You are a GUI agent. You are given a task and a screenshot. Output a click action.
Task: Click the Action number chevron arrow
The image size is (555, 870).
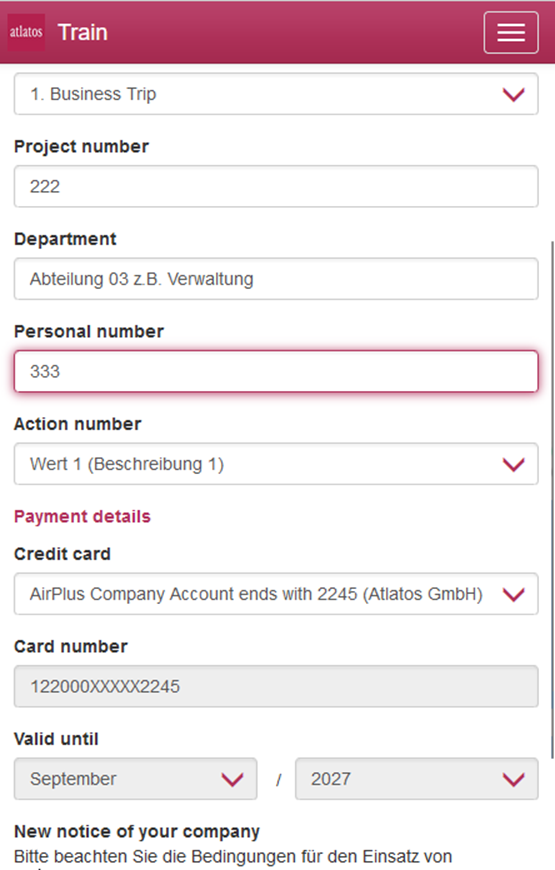coord(513,464)
